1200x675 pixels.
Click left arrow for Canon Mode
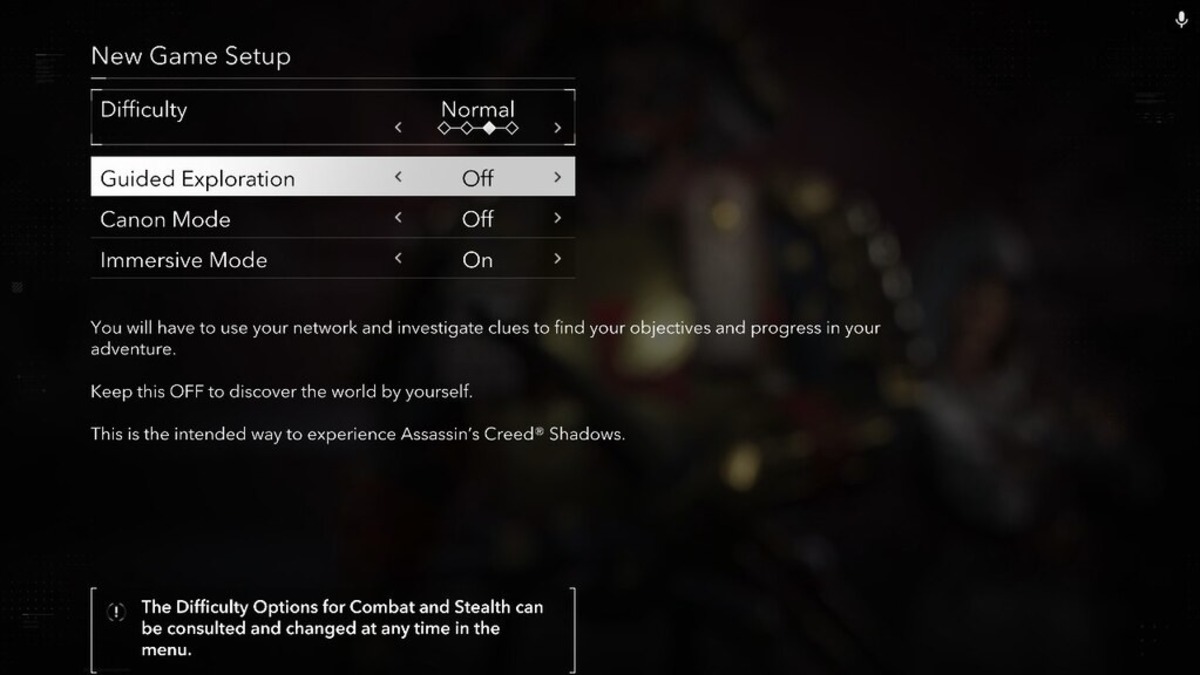click(x=398, y=218)
